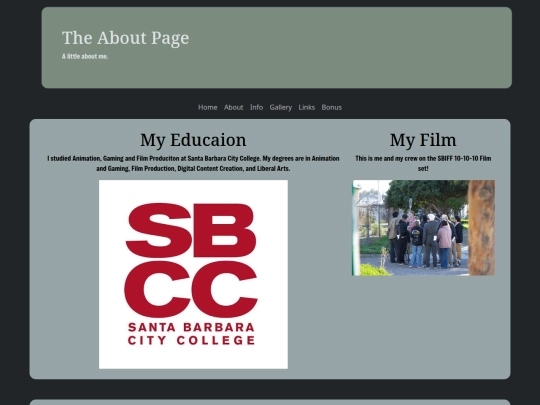Open the Home navigation link
This screenshot has width=540, height=405.
coord(207,107)
